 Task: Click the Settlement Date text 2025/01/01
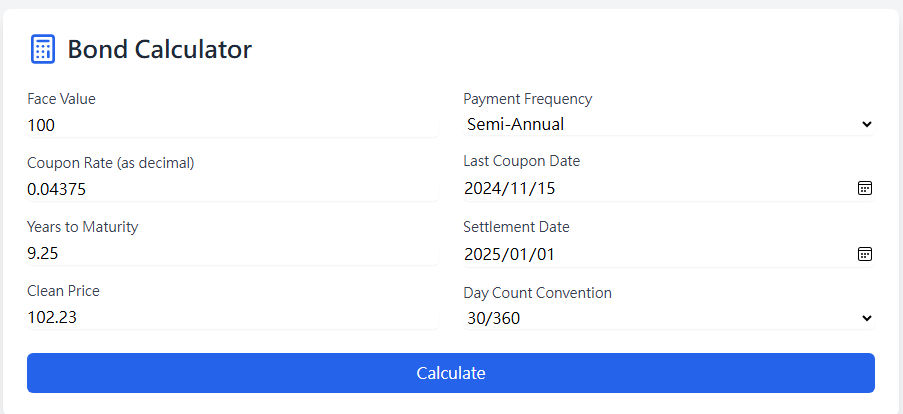click(509, 254)
